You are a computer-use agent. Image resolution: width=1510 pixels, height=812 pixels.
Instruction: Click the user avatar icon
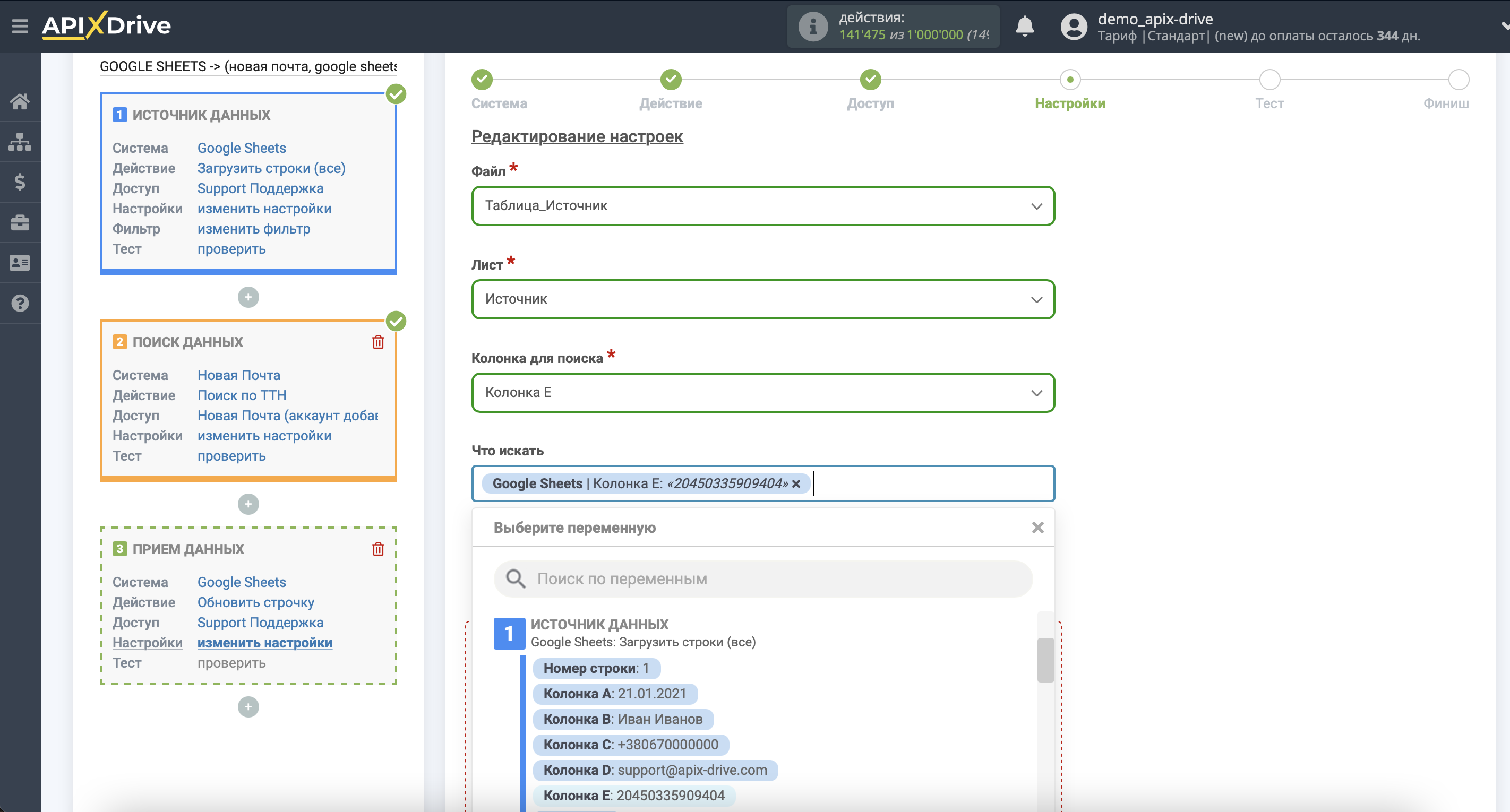pyautogui.click(x=1073, y=27)
